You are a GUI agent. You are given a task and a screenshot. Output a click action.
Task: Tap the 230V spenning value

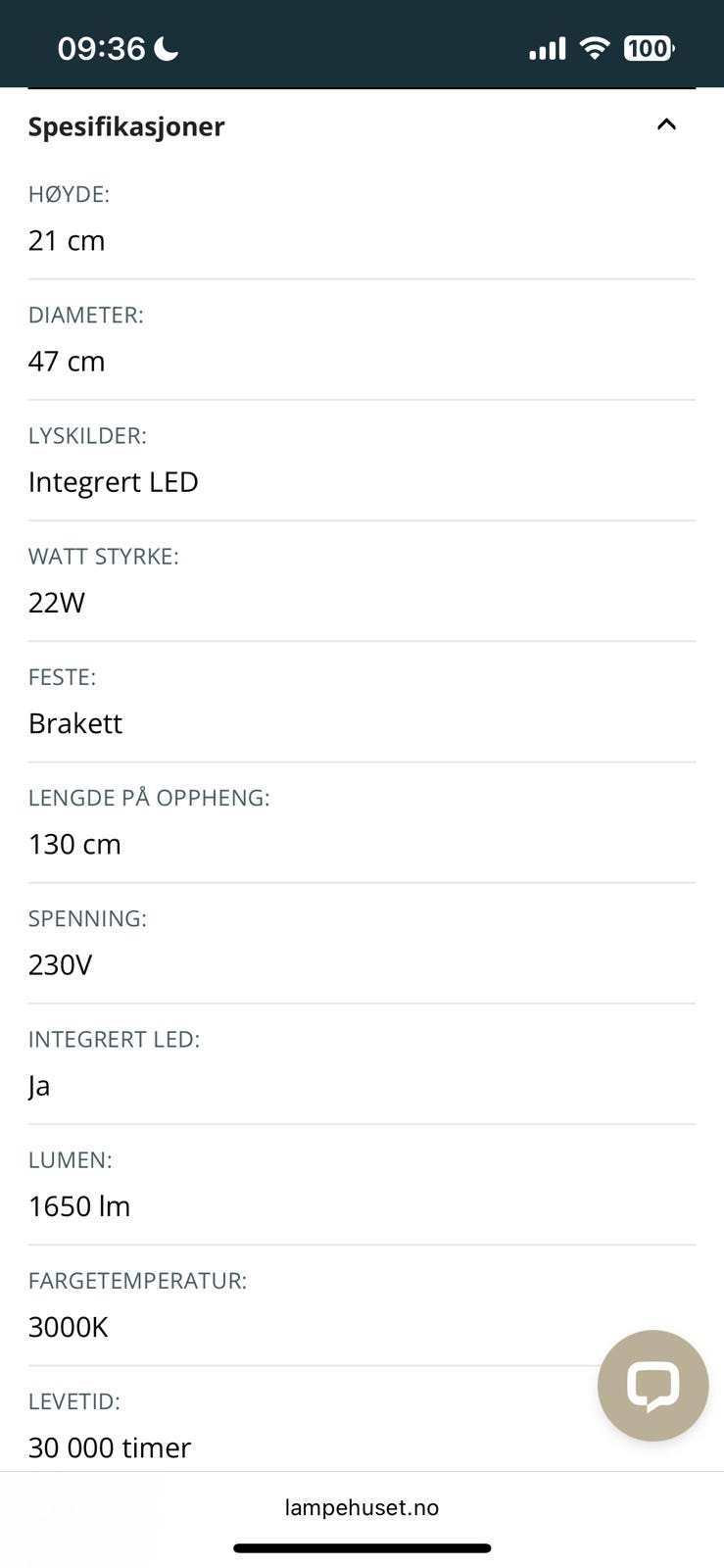pyautogui.click(x=60, y=964)
